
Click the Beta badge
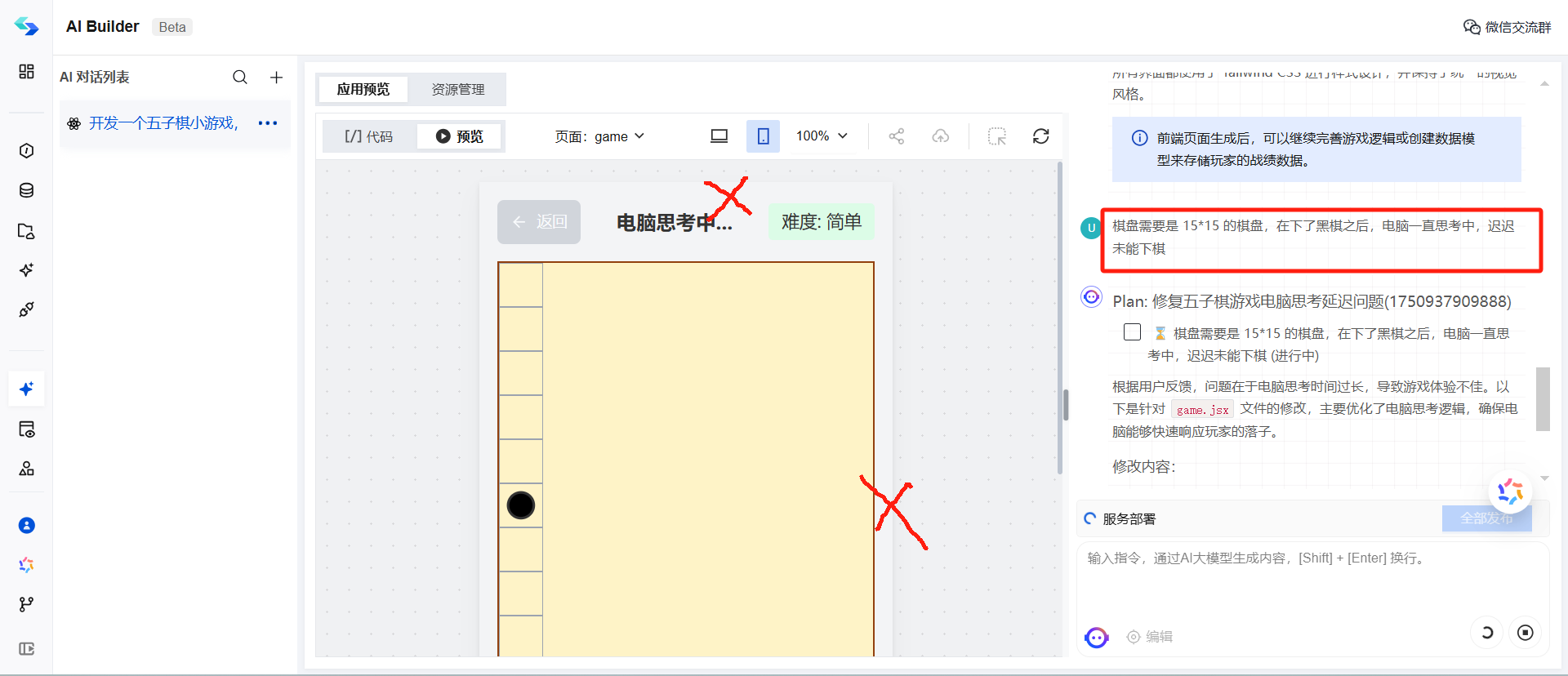172,27
